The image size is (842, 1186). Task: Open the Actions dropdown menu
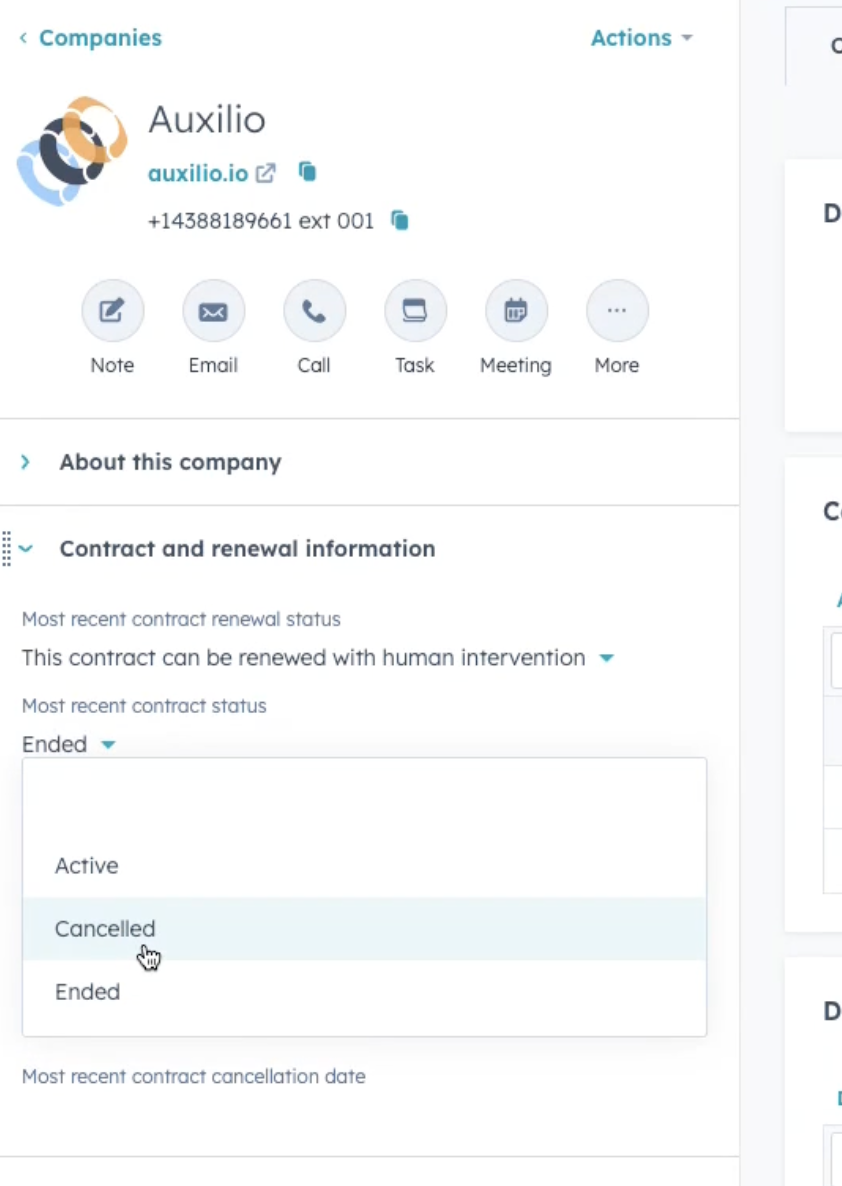tap(642, 38)
